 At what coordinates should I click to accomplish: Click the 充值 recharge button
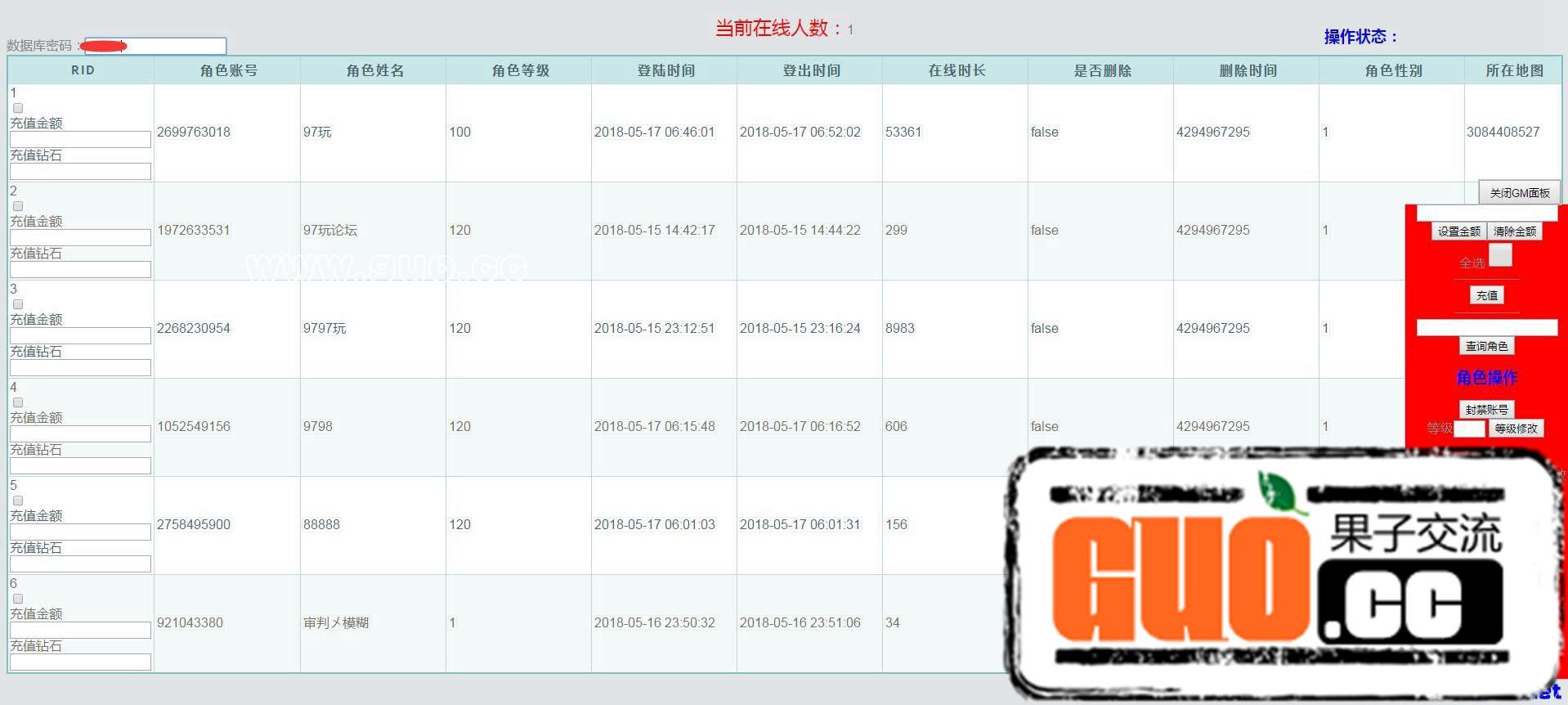pyautogui.click(x=1486, y=295)
